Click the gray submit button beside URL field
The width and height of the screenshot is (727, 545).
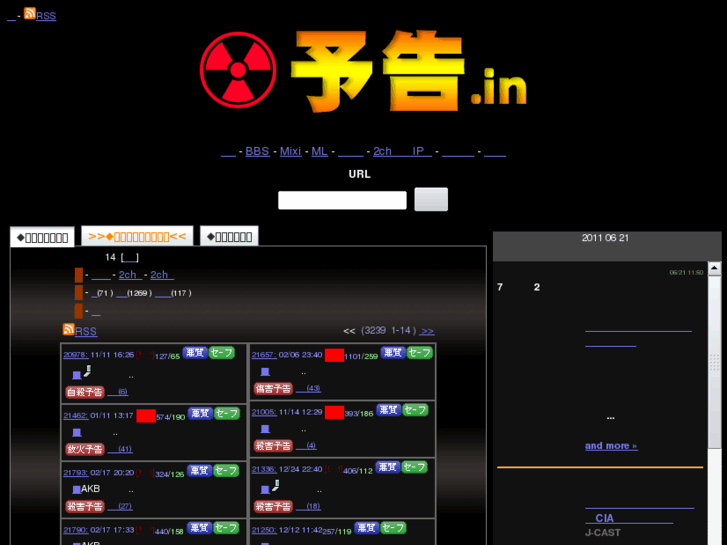(x=431, y=199)
